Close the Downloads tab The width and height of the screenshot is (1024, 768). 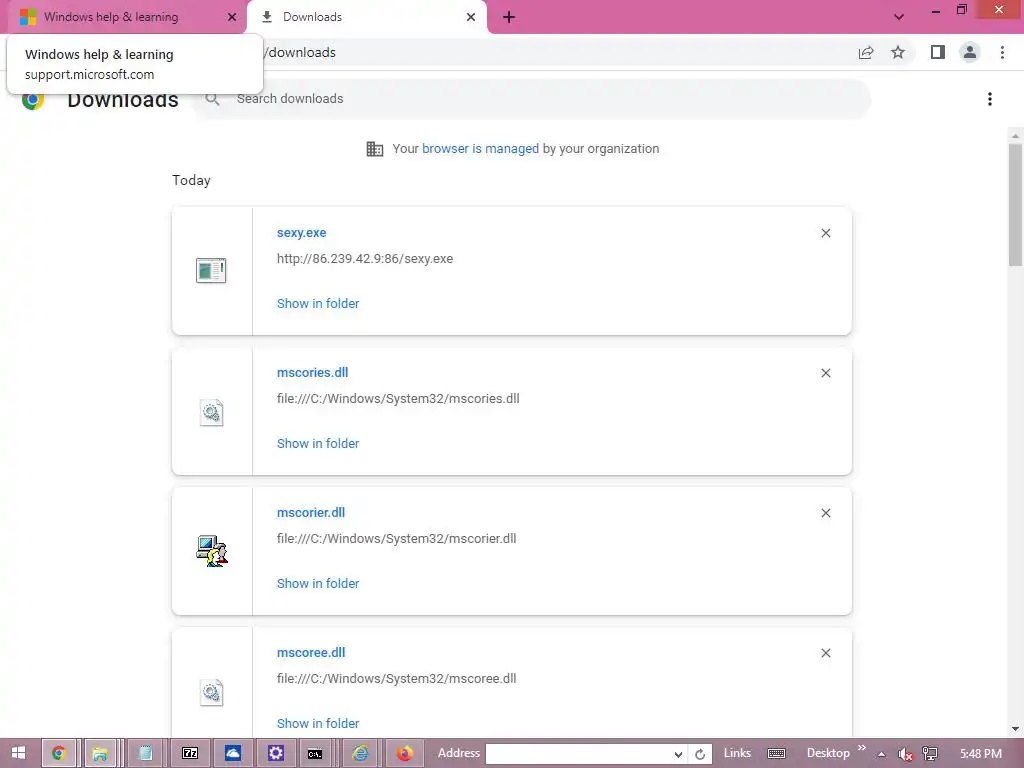[471, 17]
